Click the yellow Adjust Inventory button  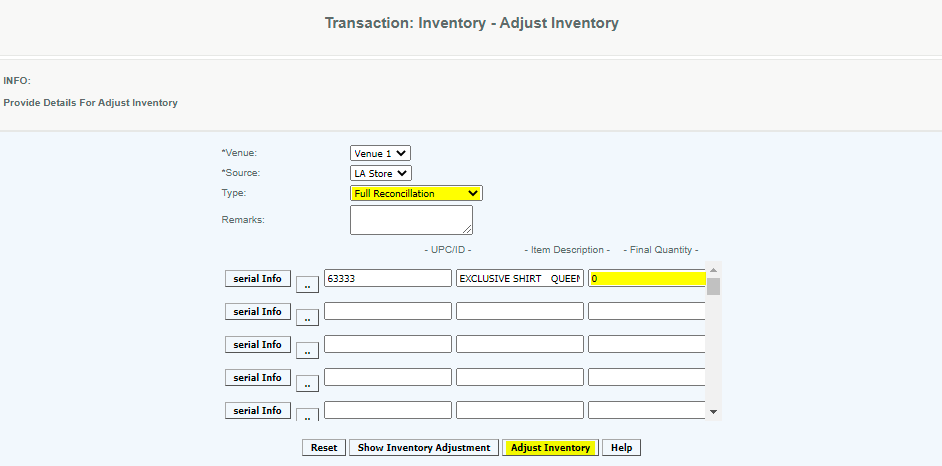[x=550, y=448]
